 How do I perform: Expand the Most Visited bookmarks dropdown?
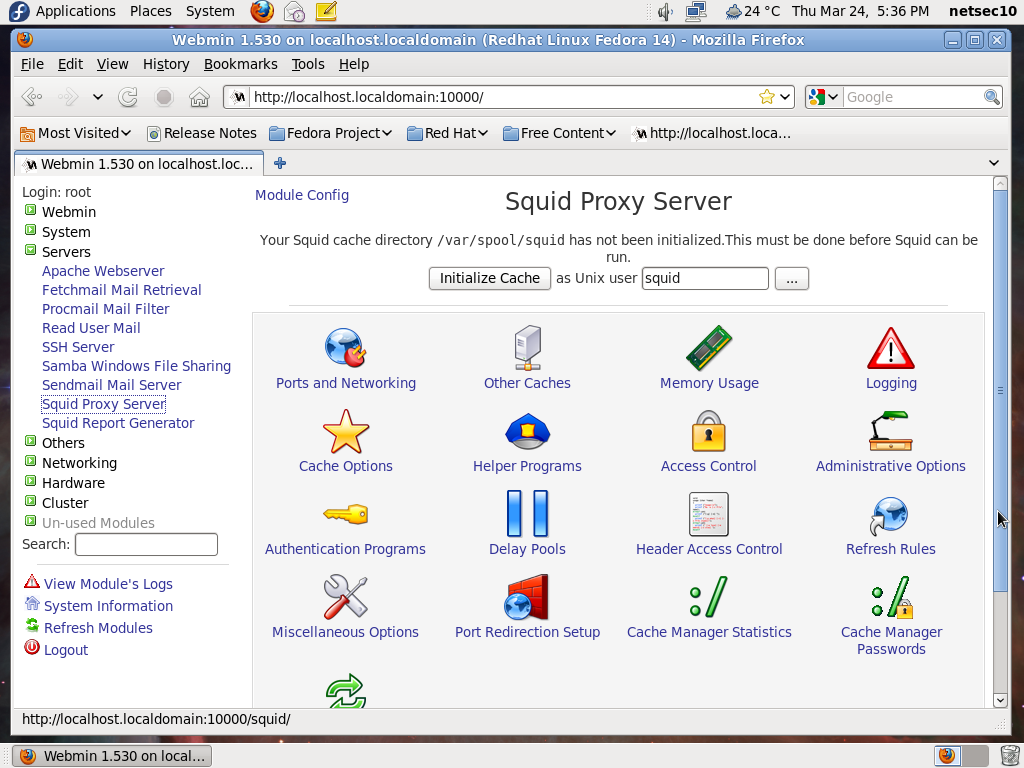point(75,132)
